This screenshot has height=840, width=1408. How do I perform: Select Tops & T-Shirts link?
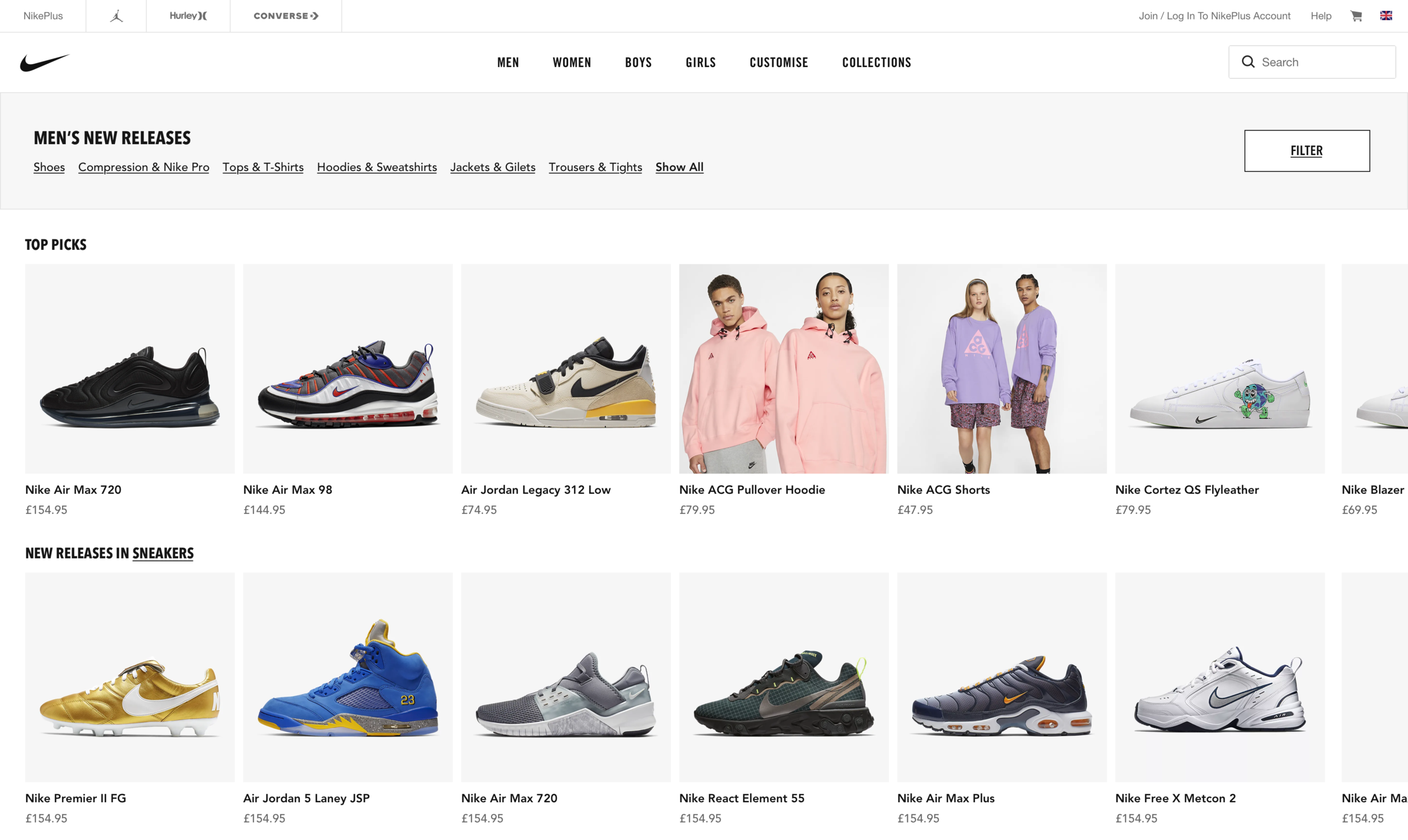click(263, 167)
